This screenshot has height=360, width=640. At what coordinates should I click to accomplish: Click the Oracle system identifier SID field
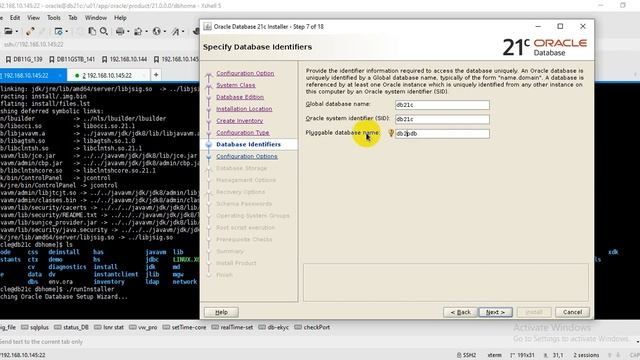[x=442, y=119]
